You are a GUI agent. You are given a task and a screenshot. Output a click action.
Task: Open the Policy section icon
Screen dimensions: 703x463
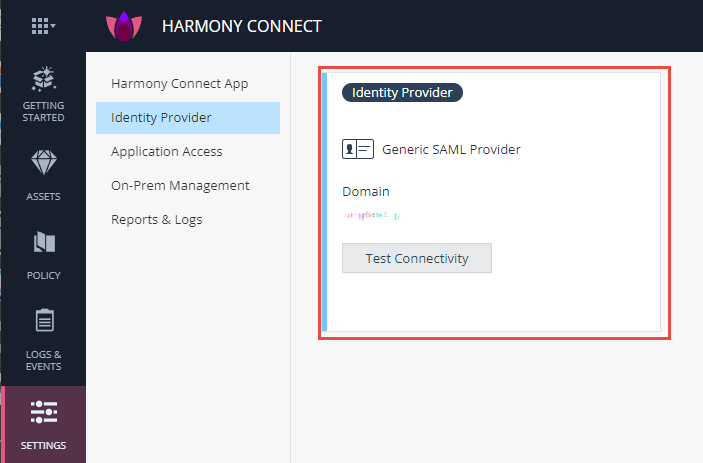coord(43,243)
